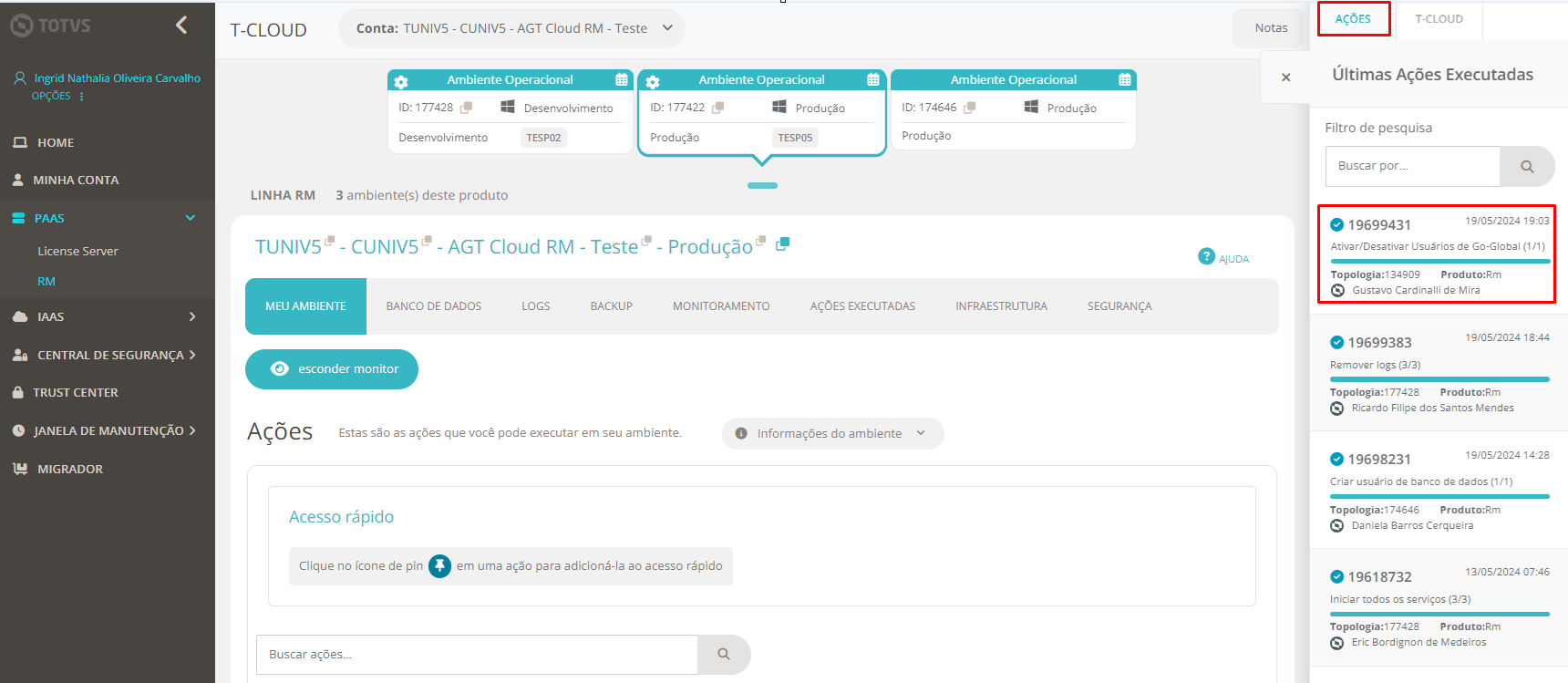Open calendar icon of environment 177422

tap(873, 79)
